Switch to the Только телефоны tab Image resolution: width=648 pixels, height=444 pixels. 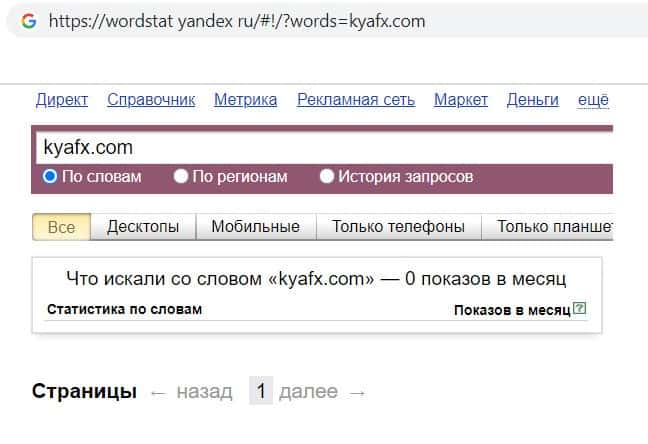click(x=398, y=227)
